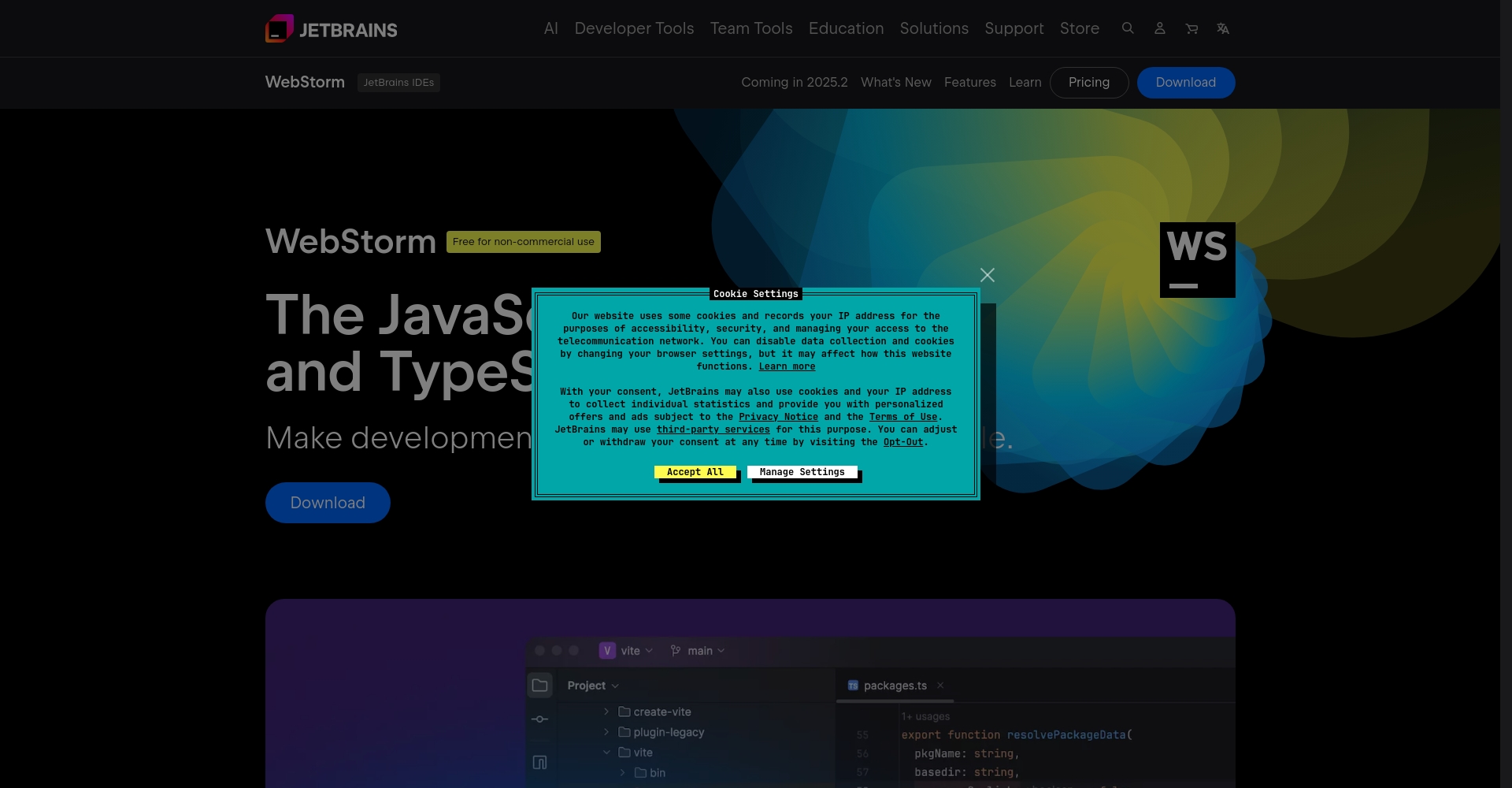Open the shopping cart icon
The height and width of the screenshot is (788, 1512).
1191,28
